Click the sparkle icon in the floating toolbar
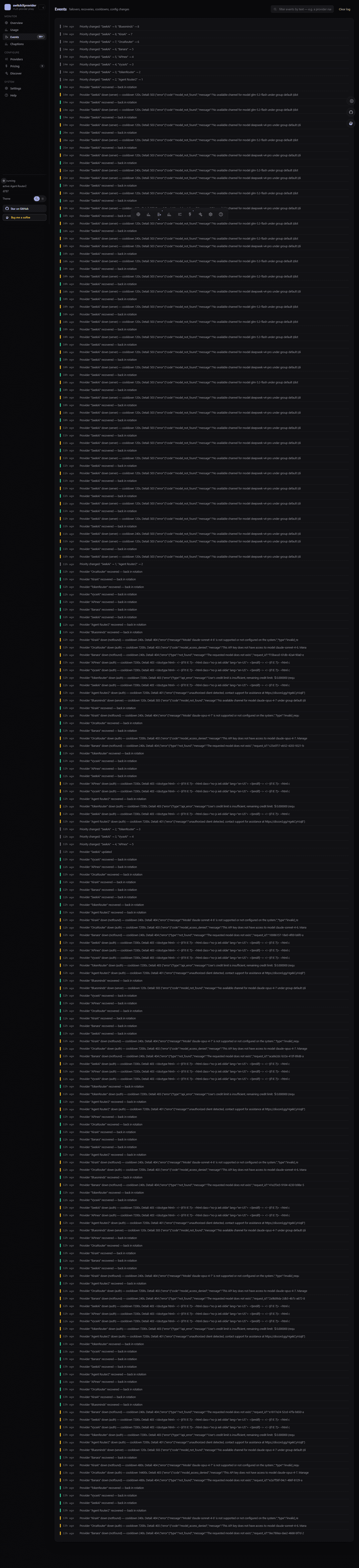Image resolution: width=359 pixels, height=1568 pixels. coord(200,214)
